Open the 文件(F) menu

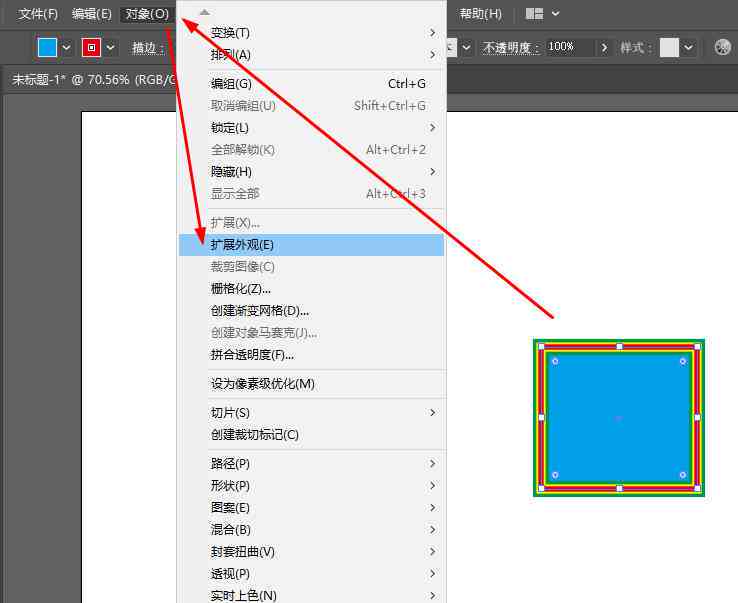point(38,14)
